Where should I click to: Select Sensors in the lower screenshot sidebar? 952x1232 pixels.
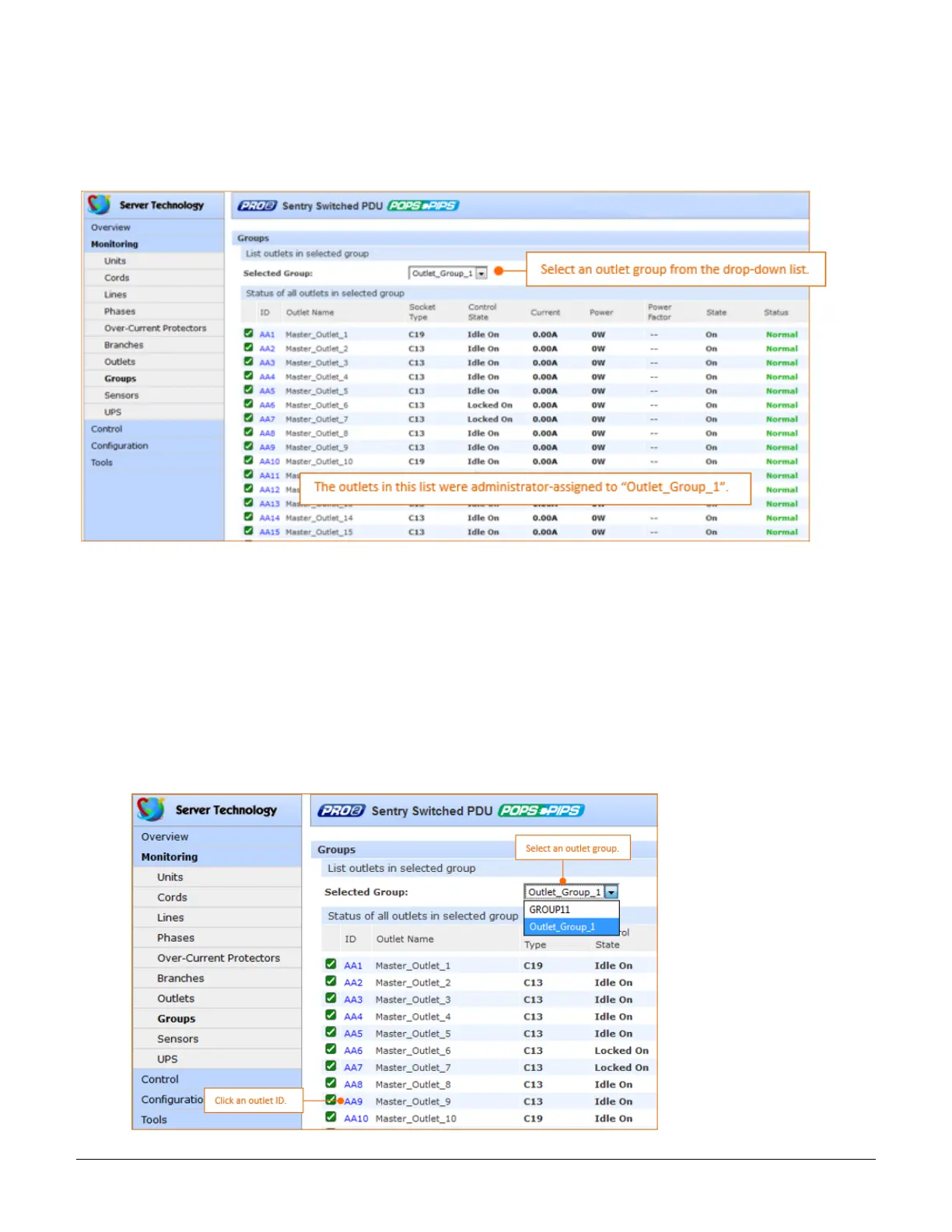pyautogui.click(x=177, y=1039)
